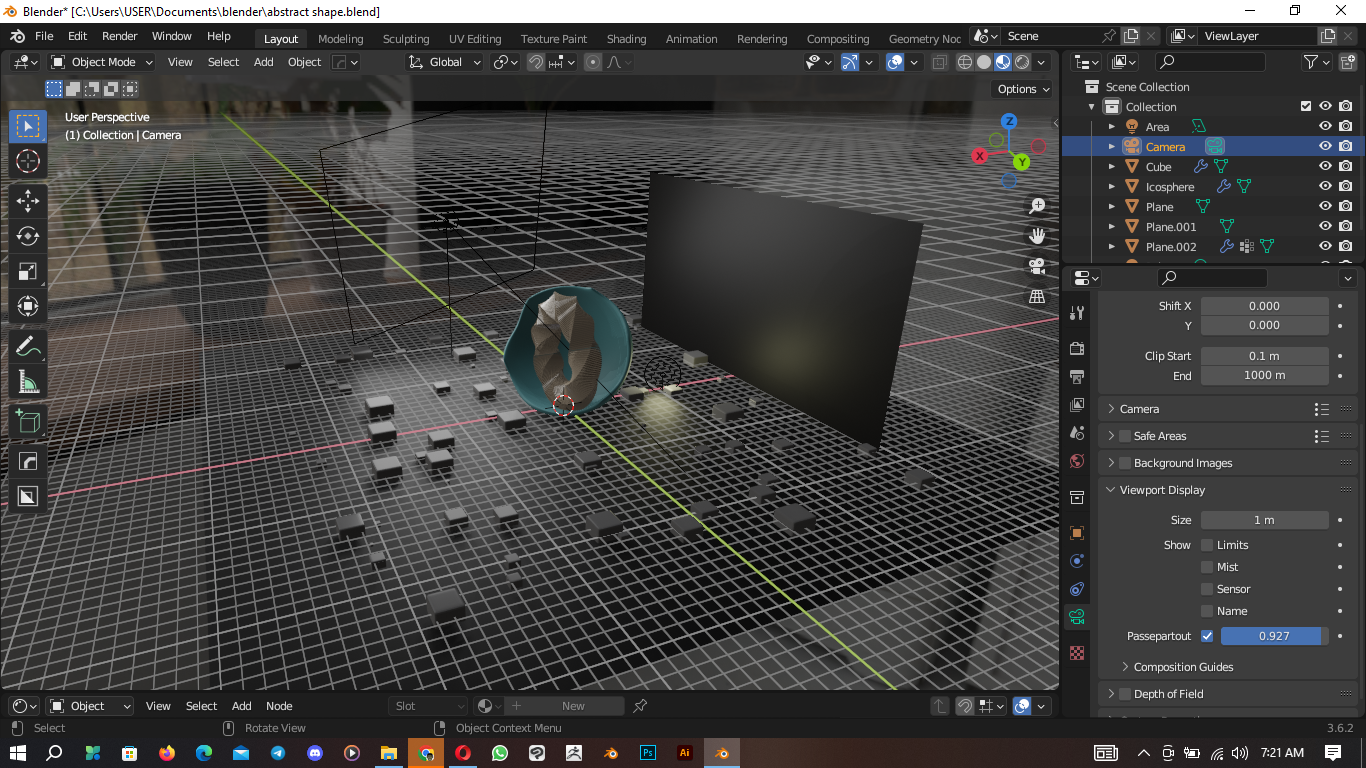Switch to the UV Editing workspace tab
Viewport: 1366px width, 768px height.
click(475, 39)
